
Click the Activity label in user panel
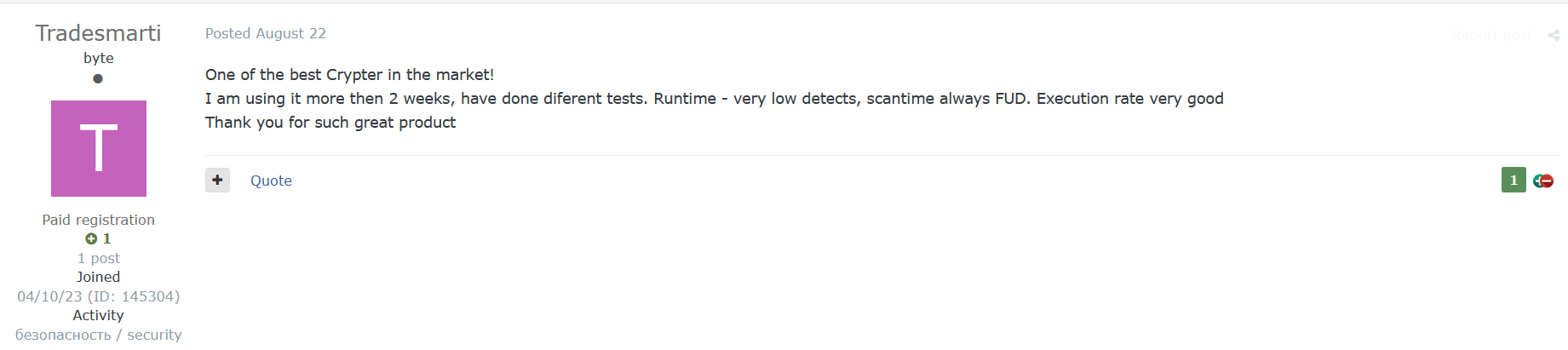click(98, 315)
